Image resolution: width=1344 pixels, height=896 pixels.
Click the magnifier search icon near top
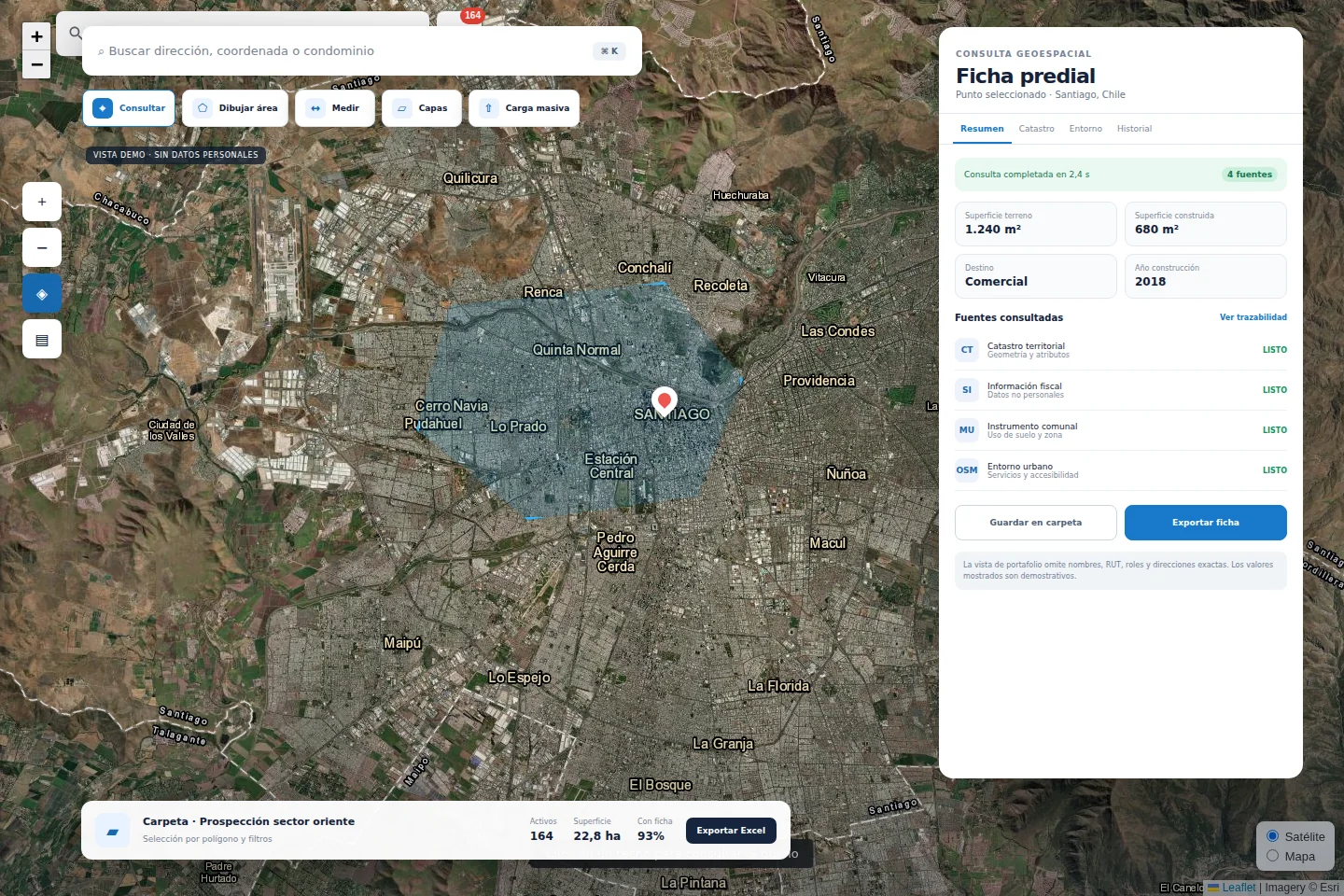click(75, 34)
